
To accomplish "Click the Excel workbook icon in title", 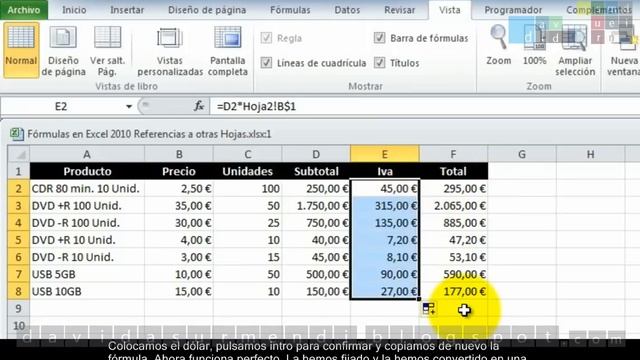I will coord(16,134).
